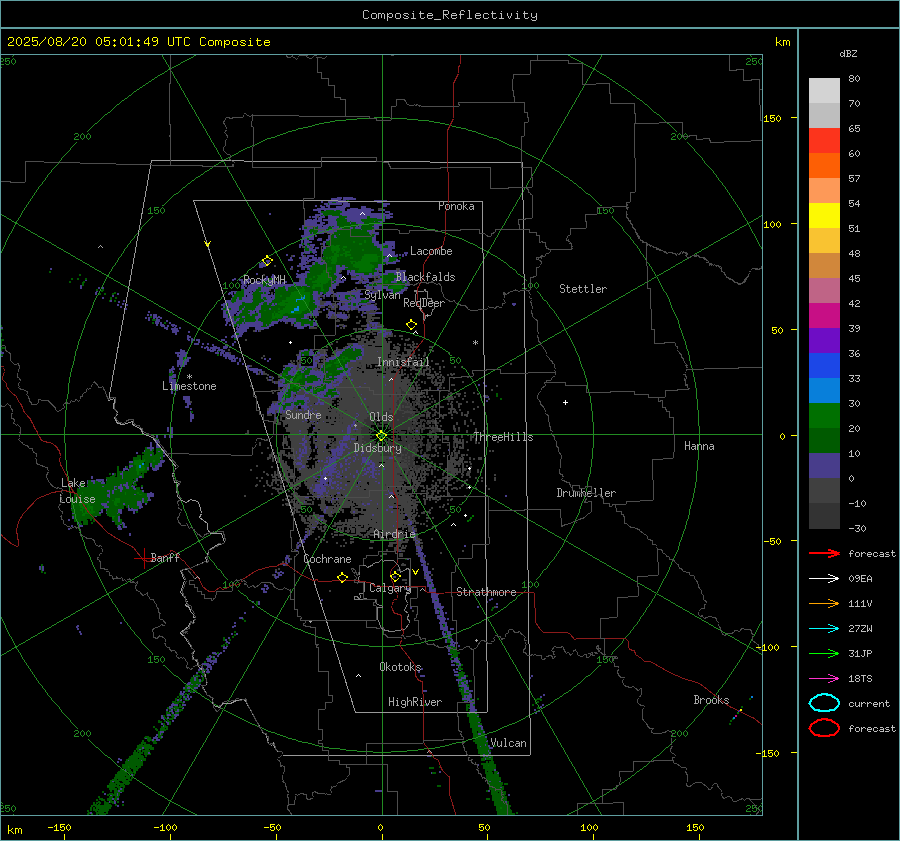Click the 100 tick on bottom axis
The width and height of the screenshot is (900, 841).
[x=589, y=828]
